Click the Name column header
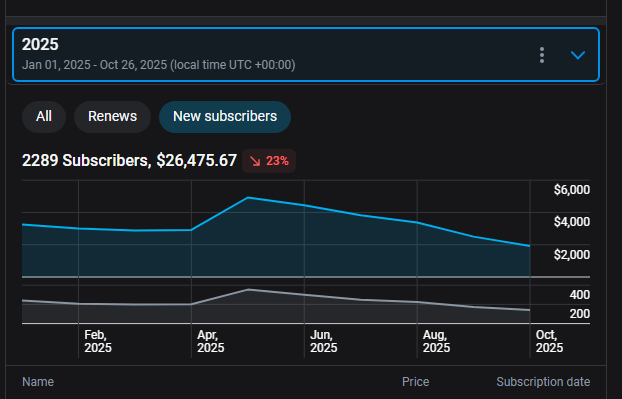This screenshot has height=399, width=622. pos(38,382)
